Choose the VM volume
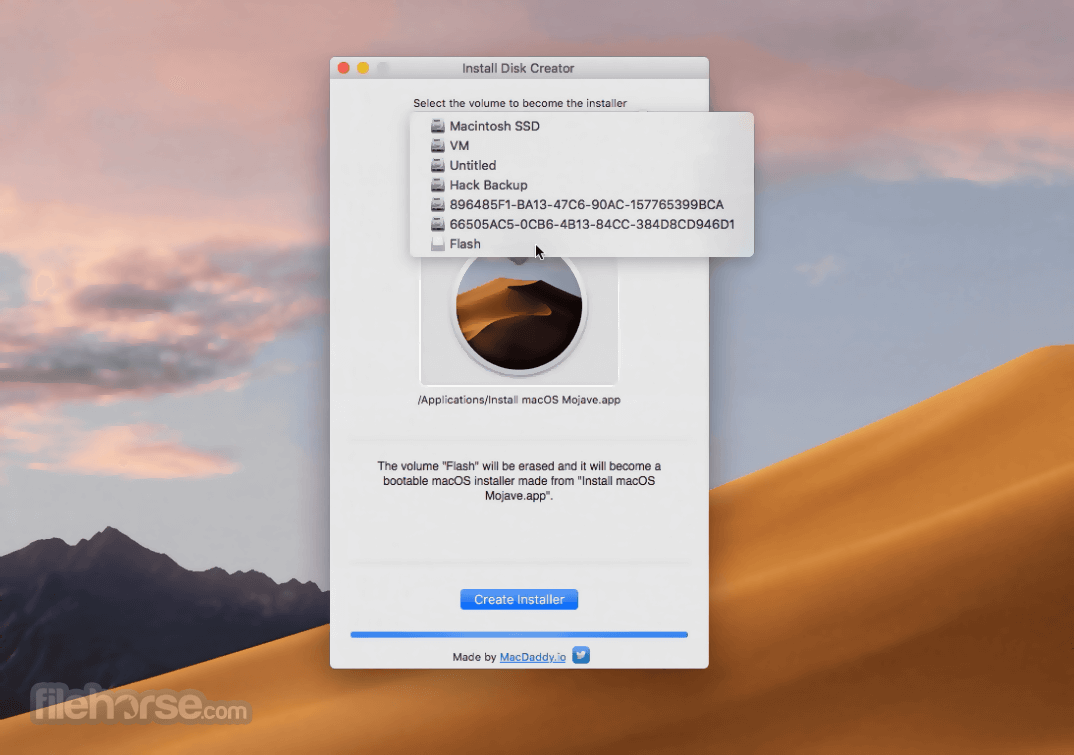This screenshot has width=1074, height=755. coord(582,146)
